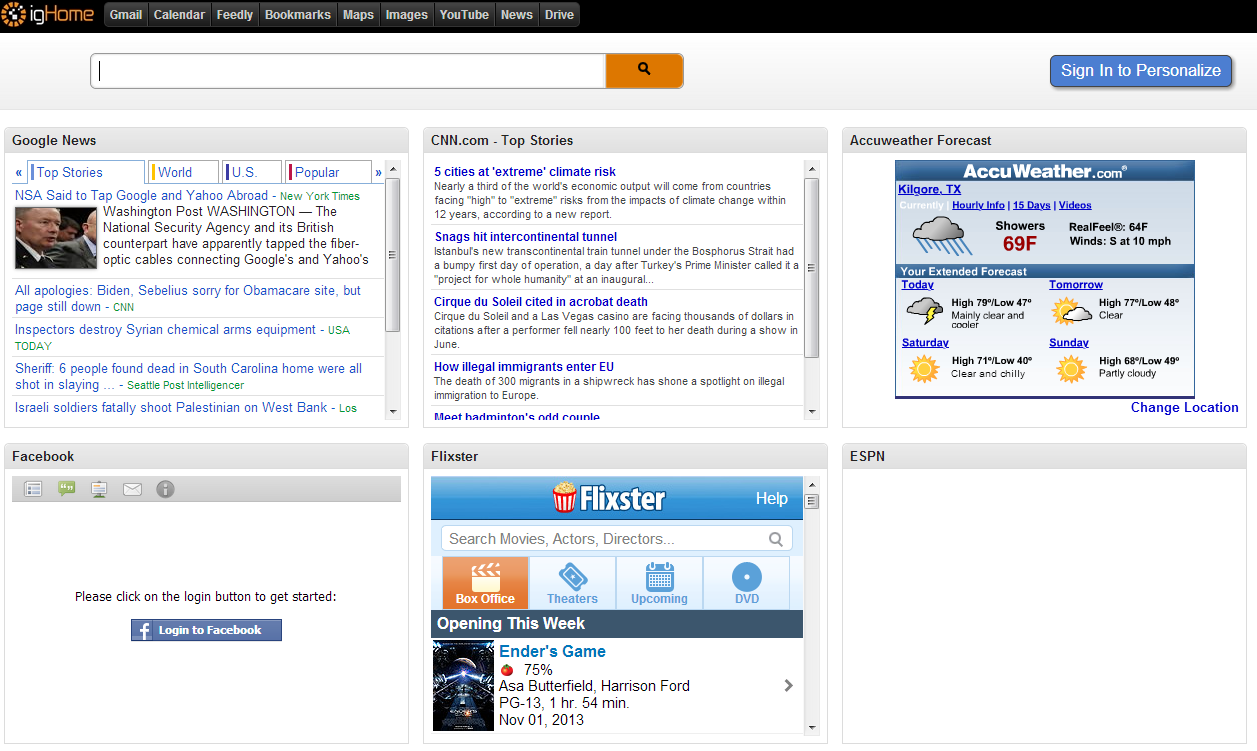The width and height of the screenshot is (1257, 751).
Task: Click Today's thunderstorm weather icon
Action: click(924, 312)
